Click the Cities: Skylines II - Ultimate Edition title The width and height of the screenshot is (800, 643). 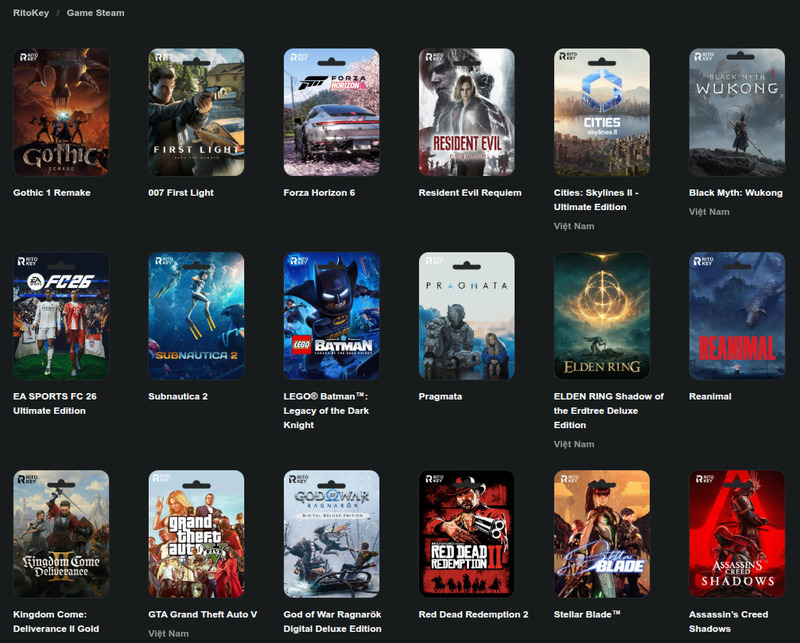point(596,200)
